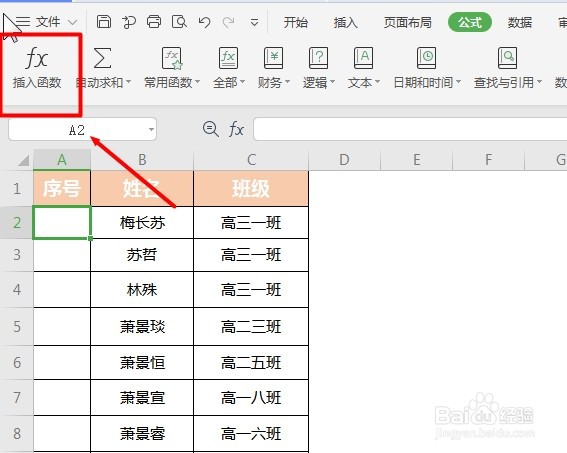Click the Print icon in quick toolbar

pos(154,22)
